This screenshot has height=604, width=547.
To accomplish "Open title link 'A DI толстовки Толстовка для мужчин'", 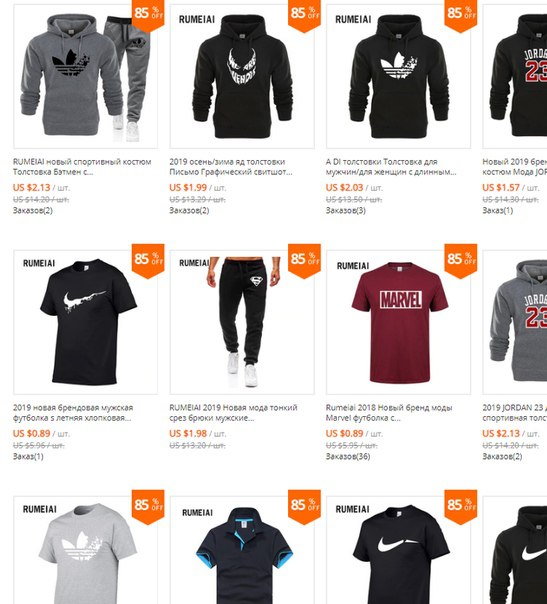I will pyautogui.click(x=391, y=166).
